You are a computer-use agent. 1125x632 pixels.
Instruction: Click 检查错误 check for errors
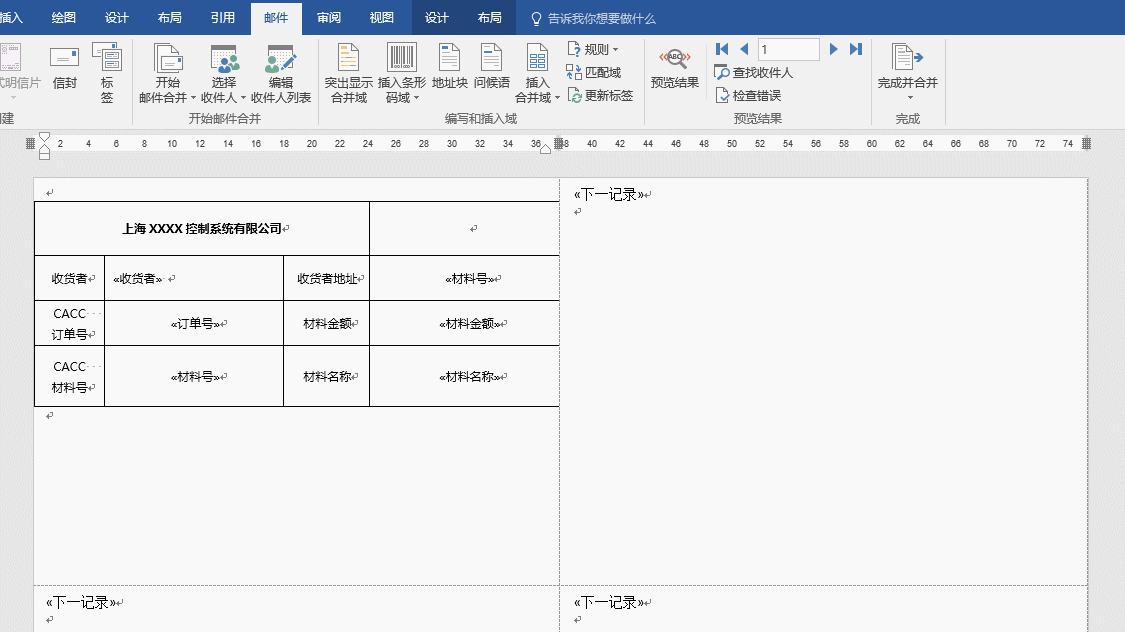(748, 95)
